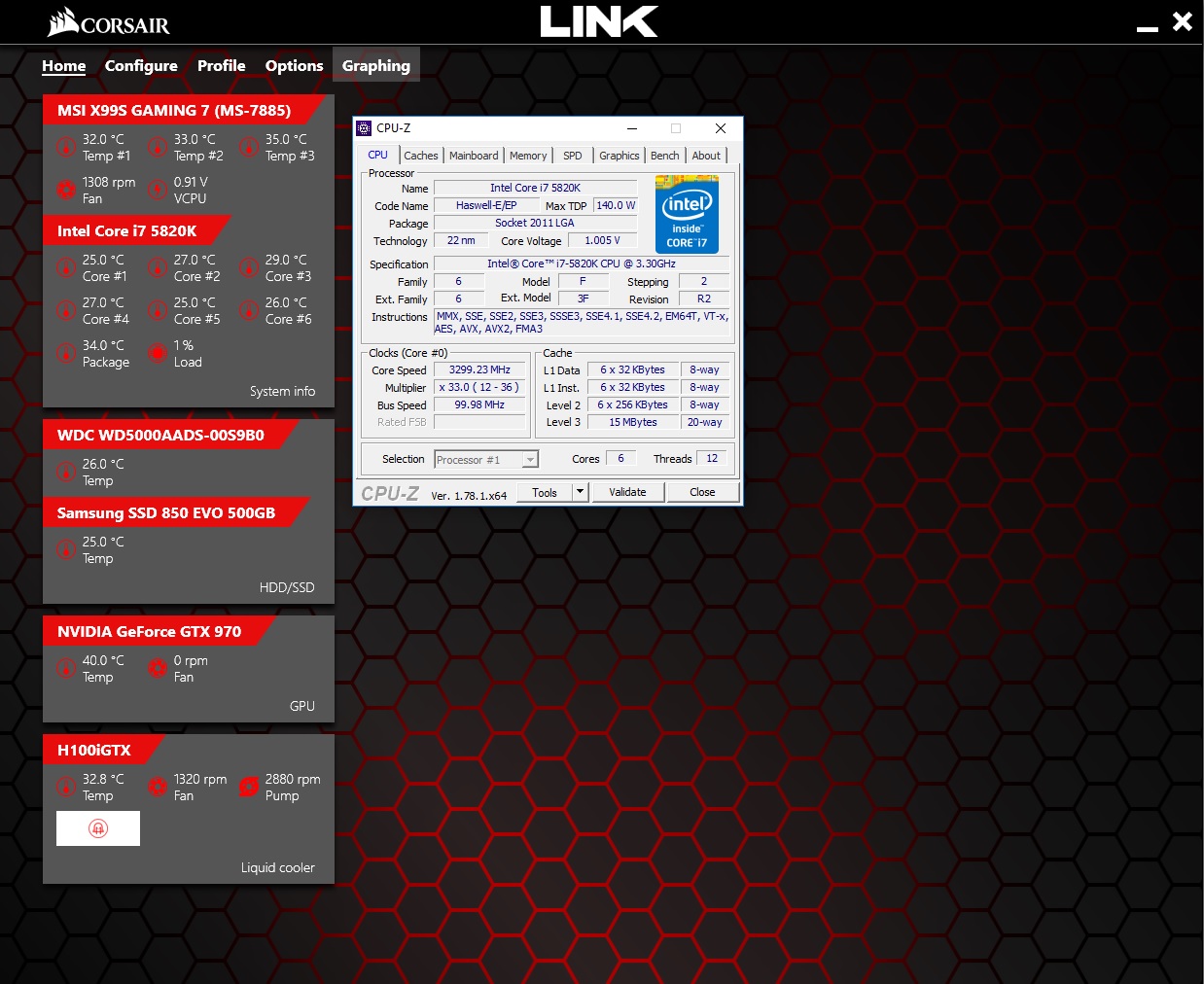The image size is (1204, 984).
Task: Open the Bench tab in CPU-Z
Action: [x=665, y=156]
